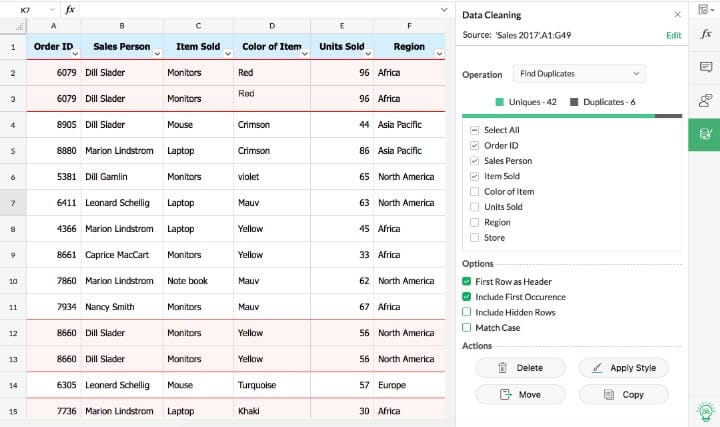Click the Source range text 'Sales 2017'.A1:G49
Viewport: 720px width, 427px height.
[533, 35]
